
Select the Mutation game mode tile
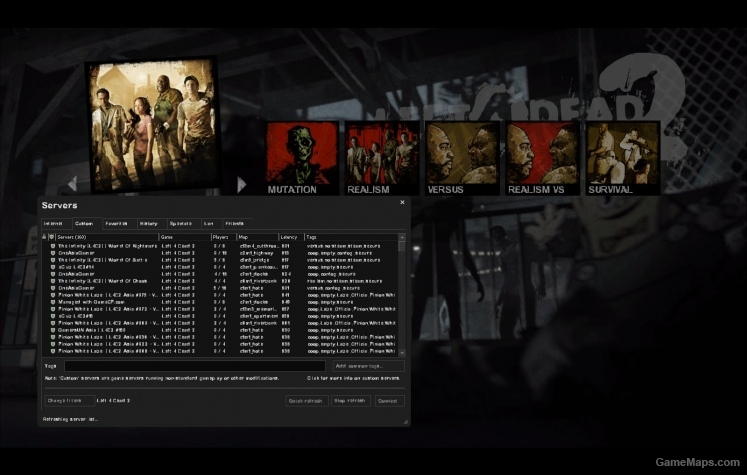pos(302,158)
